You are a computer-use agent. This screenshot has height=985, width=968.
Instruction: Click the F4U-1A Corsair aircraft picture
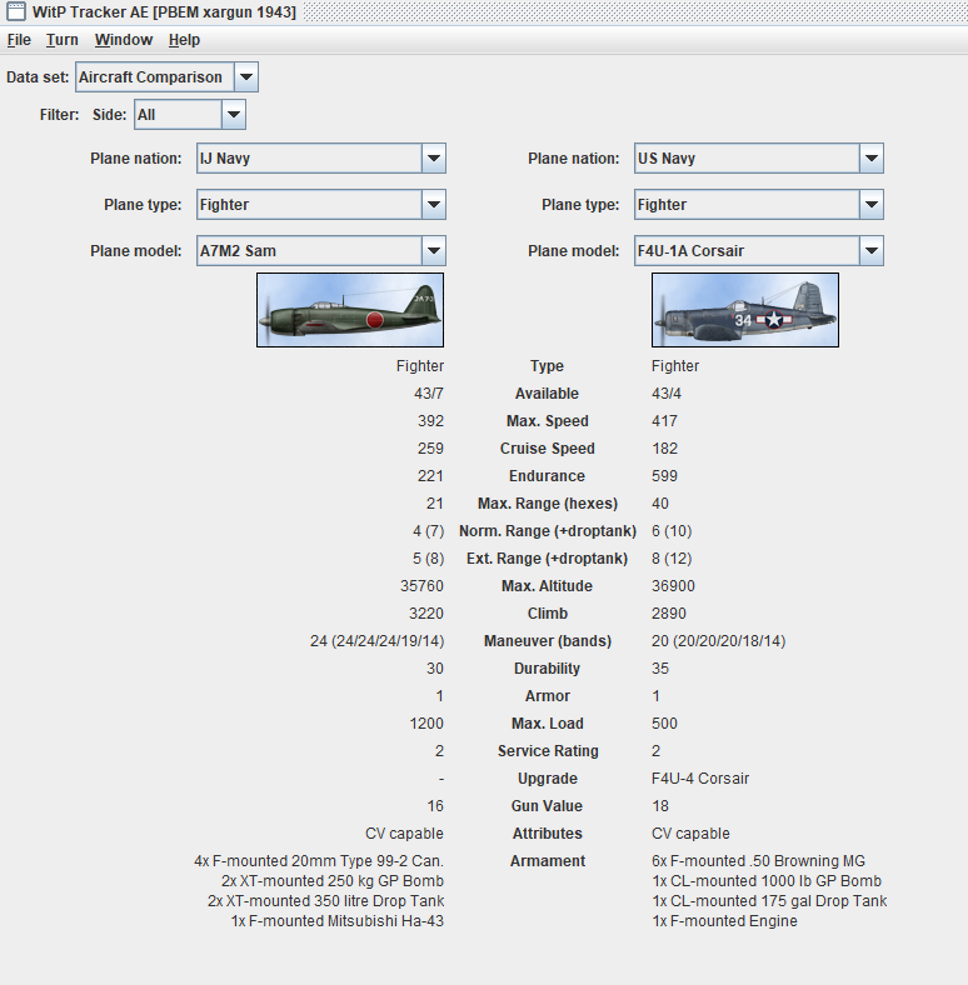click(x=745, y=310)
